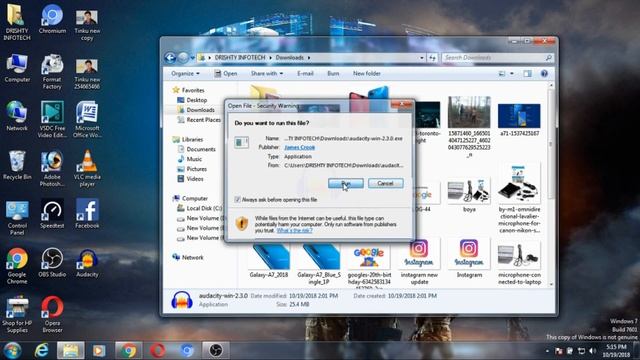This screenshot has height=360, width=640.
Task: Launch Audacity desktop shortcut
Action: tap(87, 263)
